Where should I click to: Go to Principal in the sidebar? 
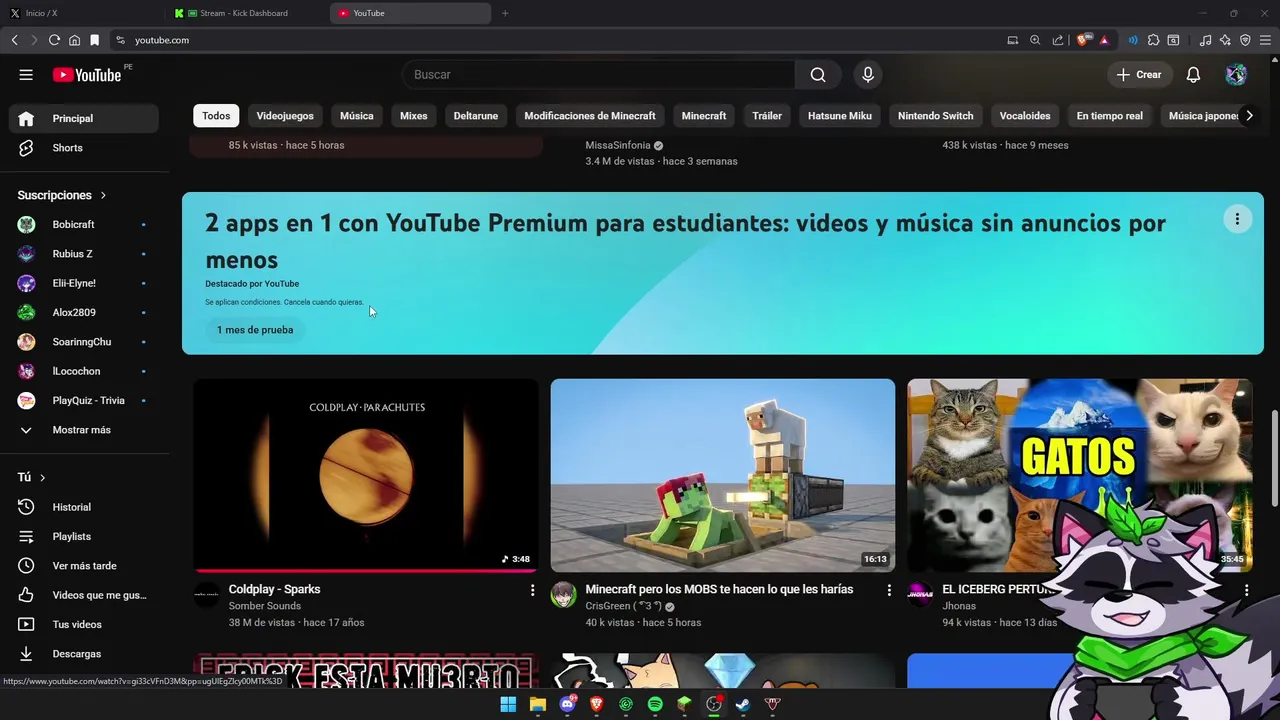(84, 119)
